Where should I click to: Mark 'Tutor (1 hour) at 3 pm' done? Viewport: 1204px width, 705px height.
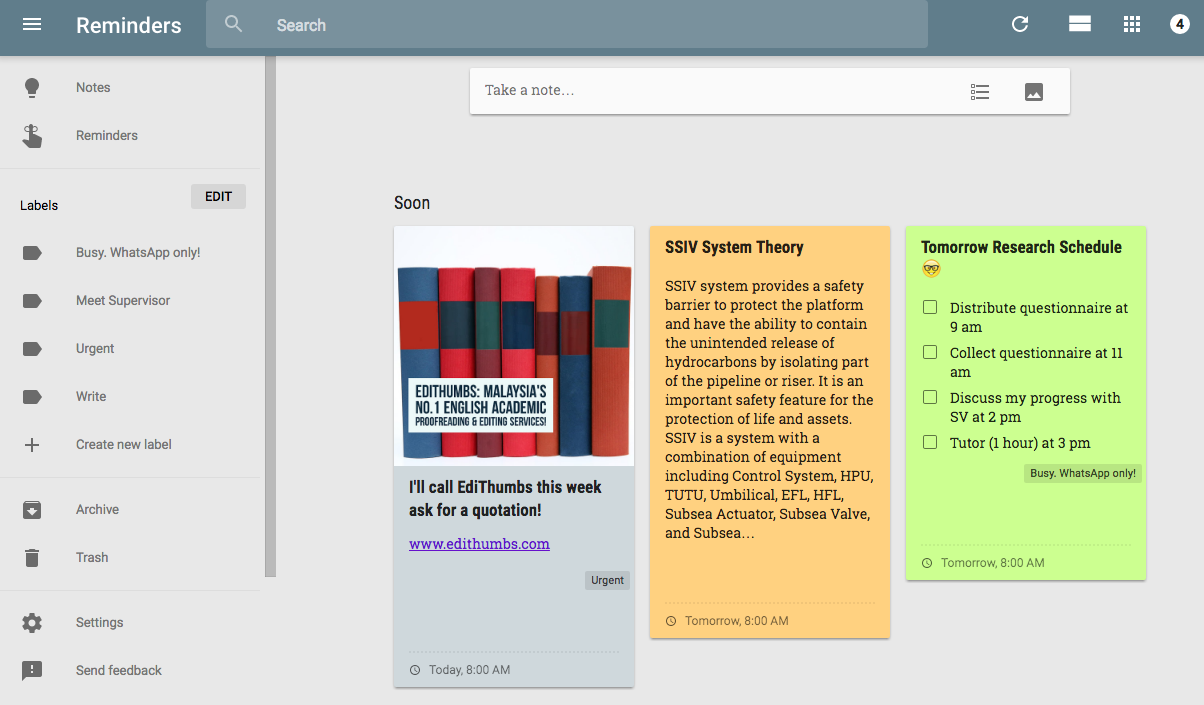pos(930,442)
